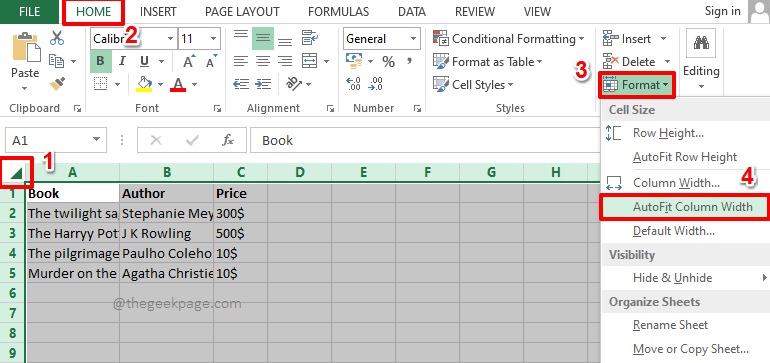Switch to the REVIEW tab
The image size is (770, 363).
(475, 12)
